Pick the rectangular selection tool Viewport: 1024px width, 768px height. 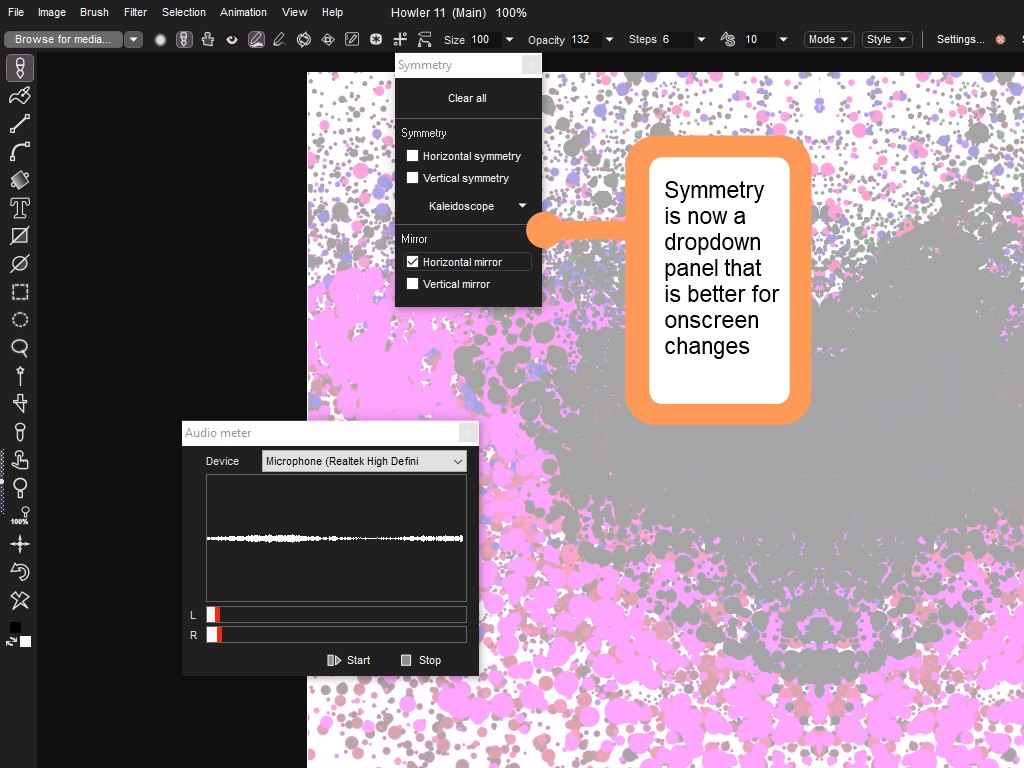tap(19, 292)
